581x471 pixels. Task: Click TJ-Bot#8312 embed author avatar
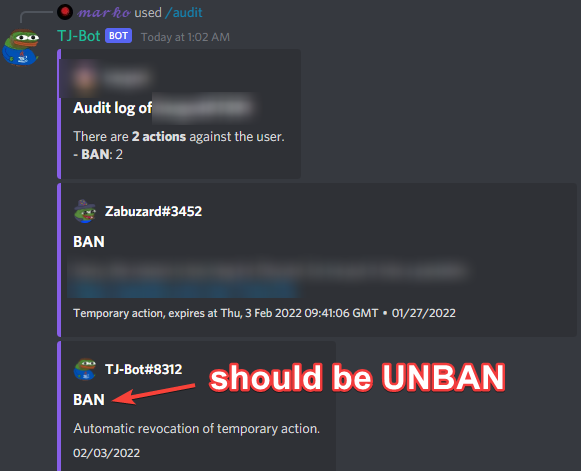point(85,369)
